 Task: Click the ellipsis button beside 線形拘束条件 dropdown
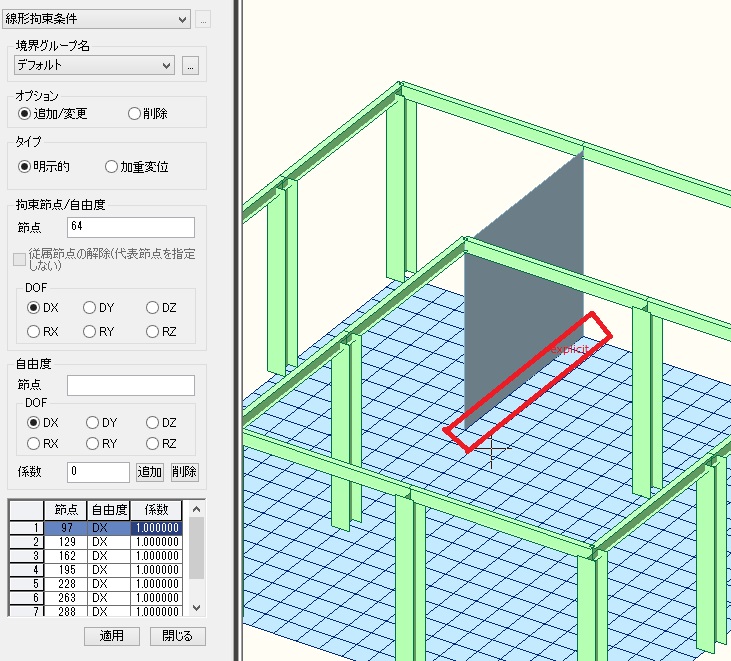pyautogui.click(x=203, y=18)
